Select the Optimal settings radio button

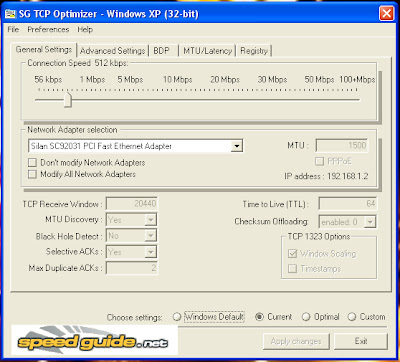pyautogui.click(x=306, y=317)
